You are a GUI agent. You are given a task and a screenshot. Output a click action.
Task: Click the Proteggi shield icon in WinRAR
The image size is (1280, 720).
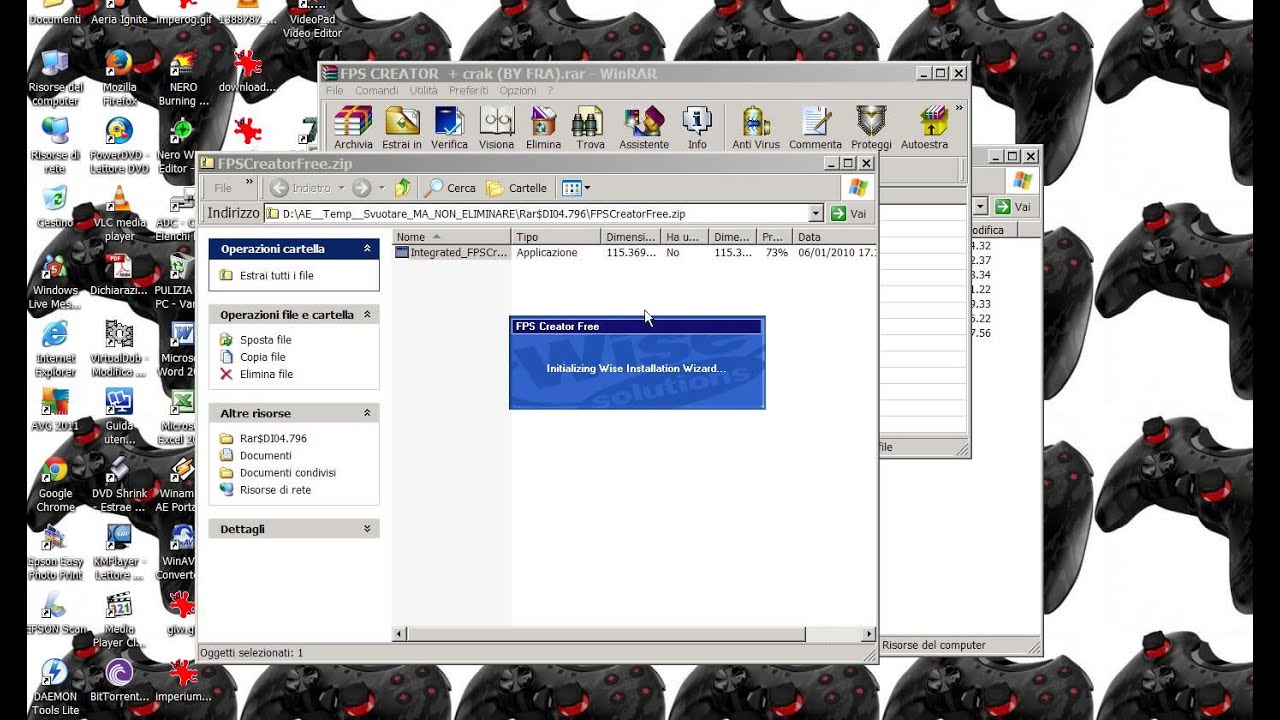click(x=872, y=127)
